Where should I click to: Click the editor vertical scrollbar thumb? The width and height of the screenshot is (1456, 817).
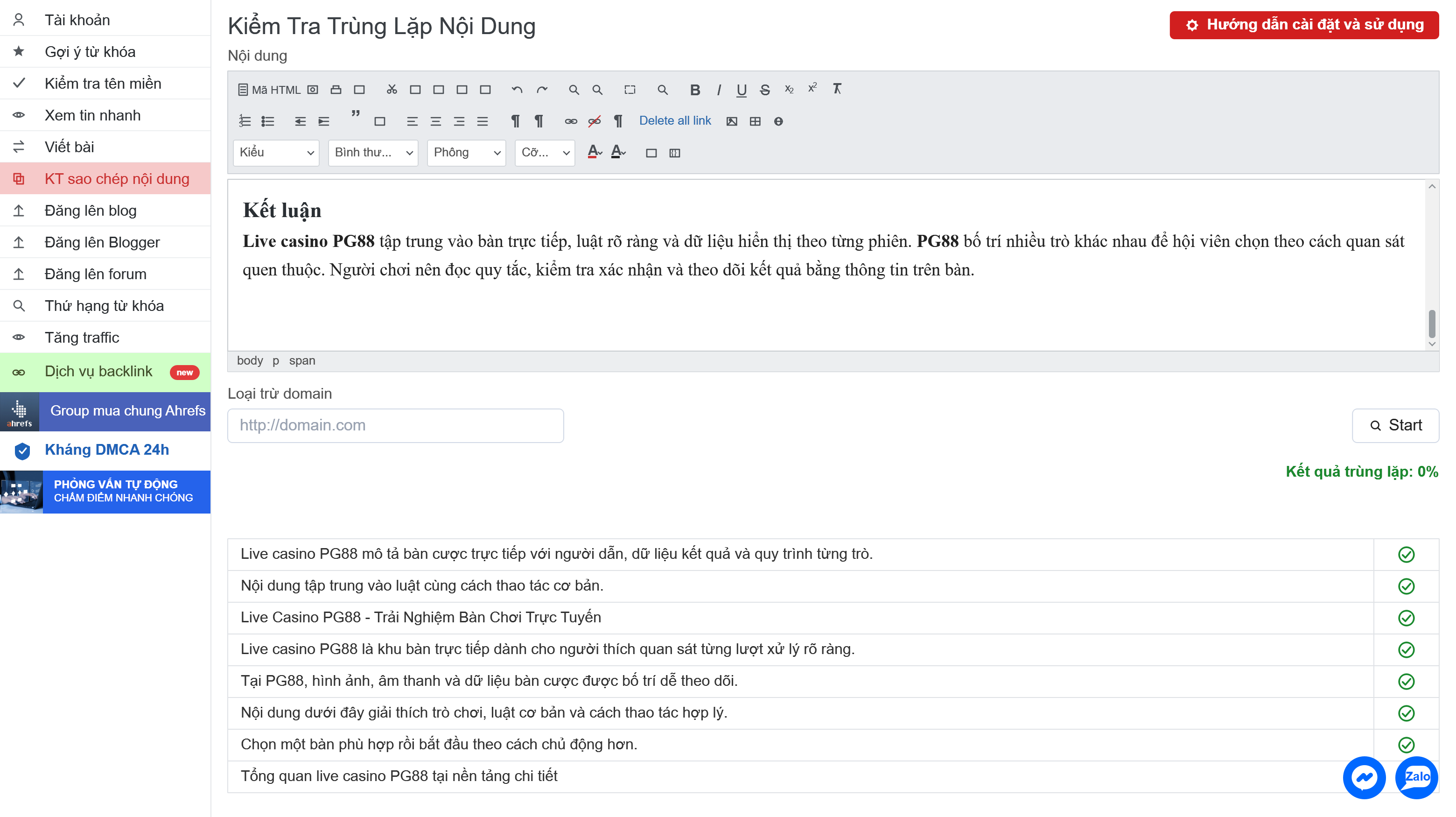click(1432, 324)
